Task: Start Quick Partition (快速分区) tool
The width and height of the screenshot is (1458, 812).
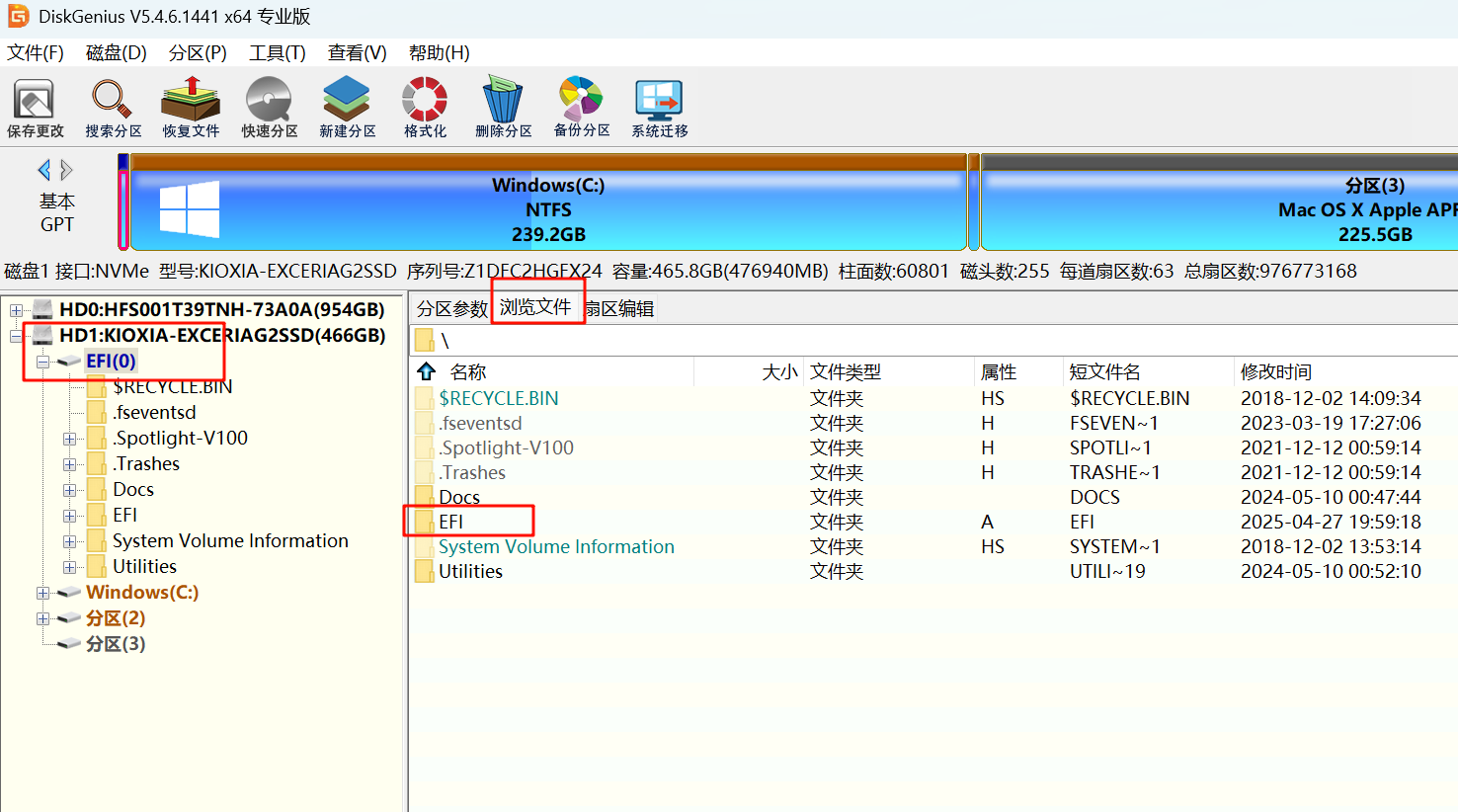Action: point(270,107)
